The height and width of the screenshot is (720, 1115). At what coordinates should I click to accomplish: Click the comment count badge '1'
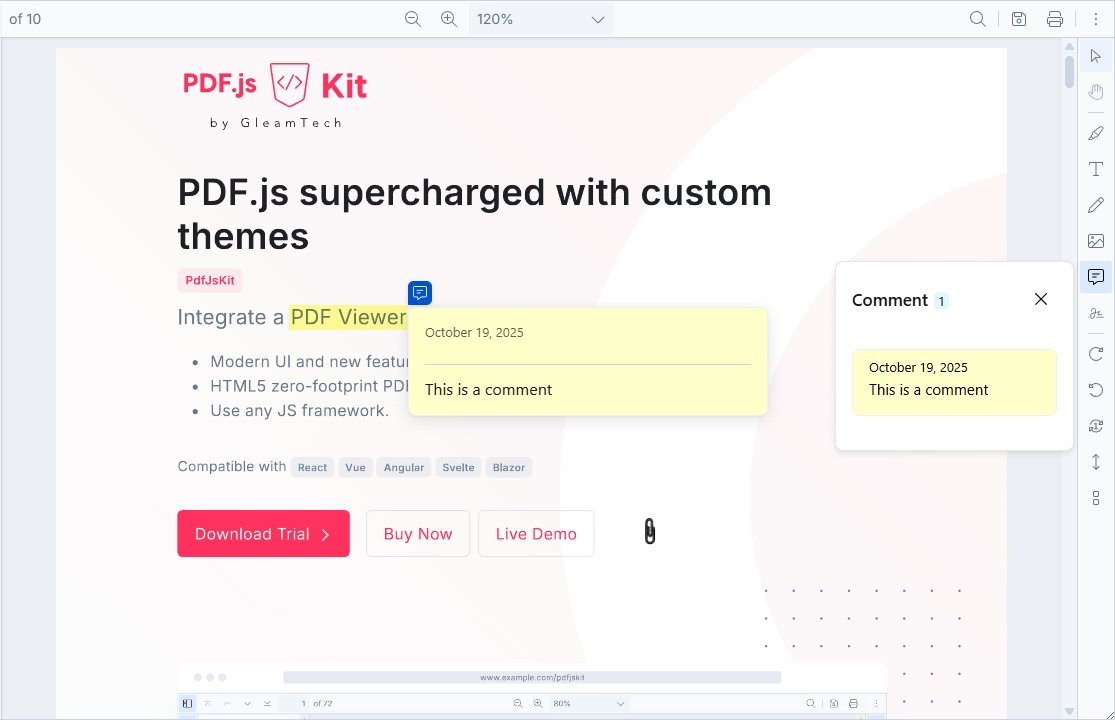coord(941,301)
